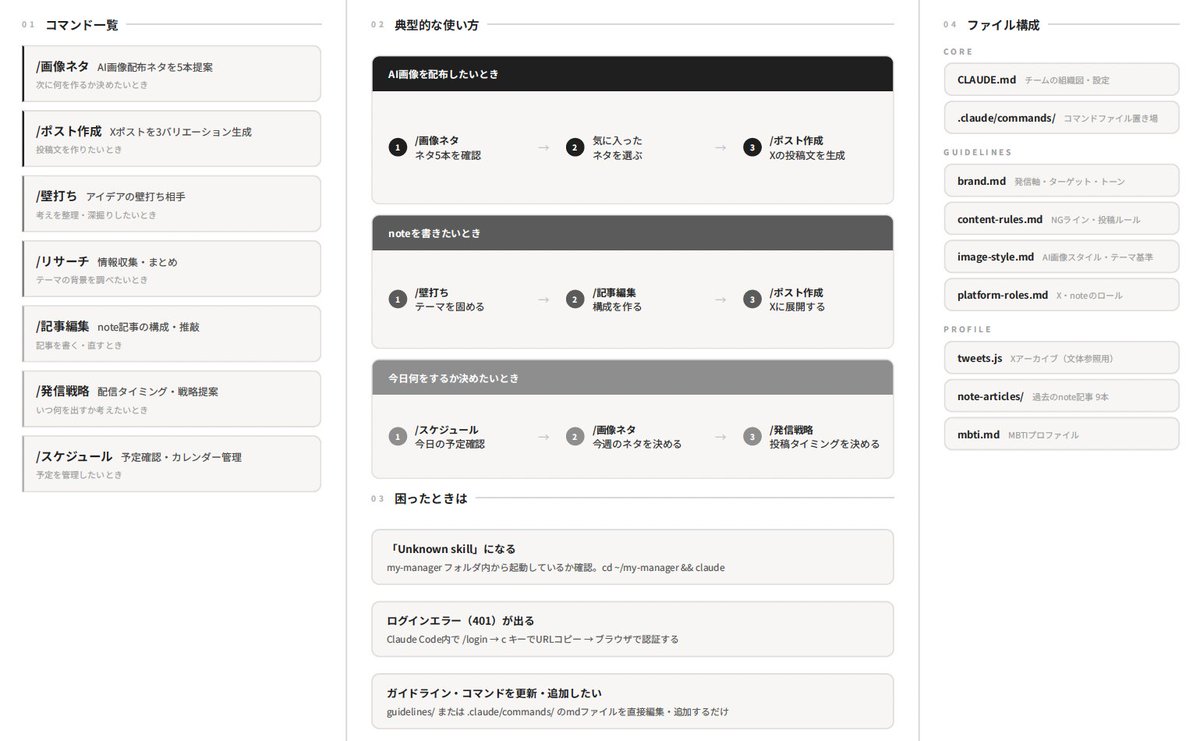Select the /発信戦略 command card with 配信タイミング・戦略提案
1200x741 pixels.
click(172, 398)
